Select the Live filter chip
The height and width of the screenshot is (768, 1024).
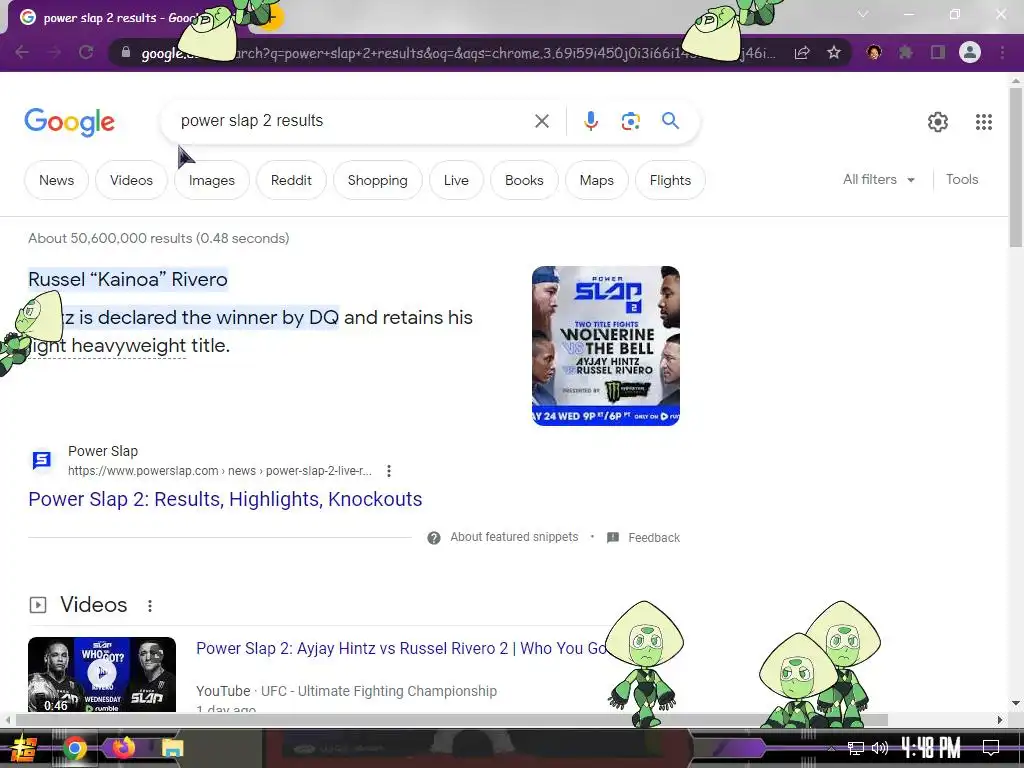pyautogui.click(x=456, y=180)
